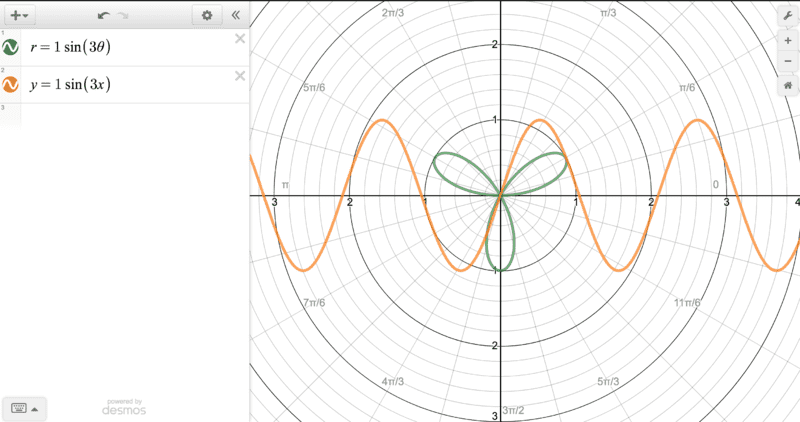Toggle the orange sine curve's visibility icon

coord(12,85)
